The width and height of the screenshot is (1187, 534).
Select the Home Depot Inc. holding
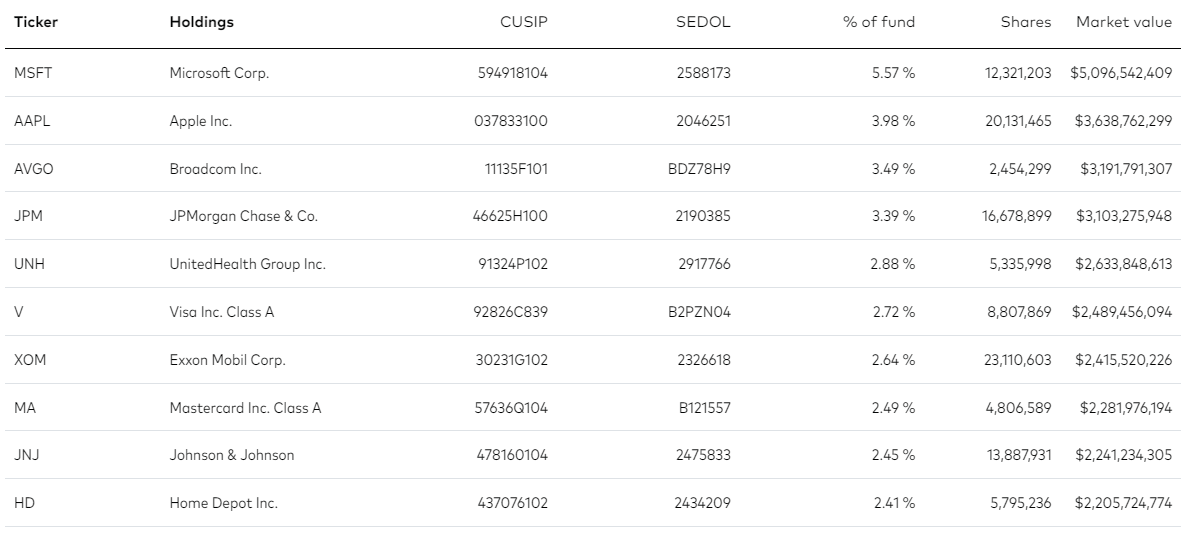(x=223, y=503)
